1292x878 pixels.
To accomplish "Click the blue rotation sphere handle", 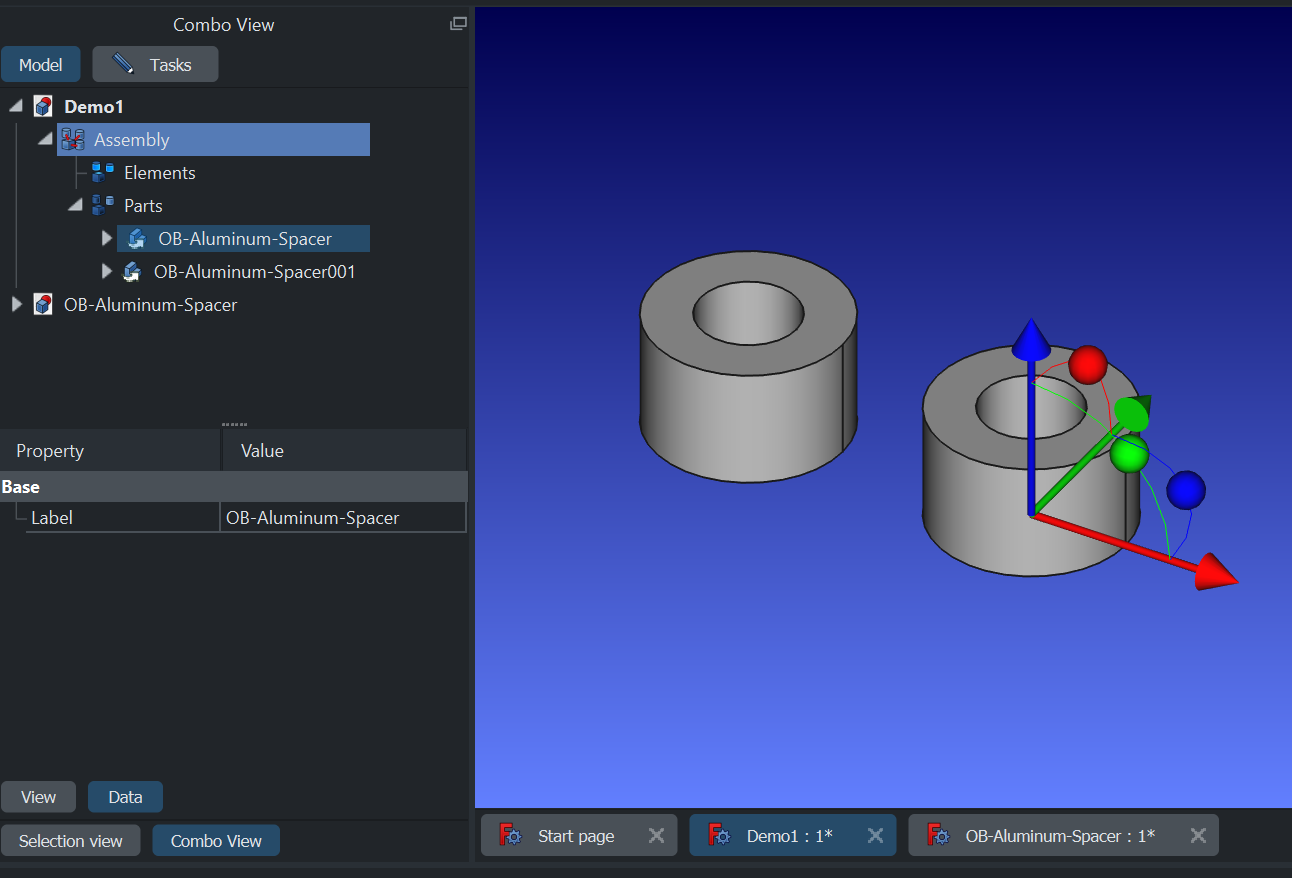I will (1186, 490).
